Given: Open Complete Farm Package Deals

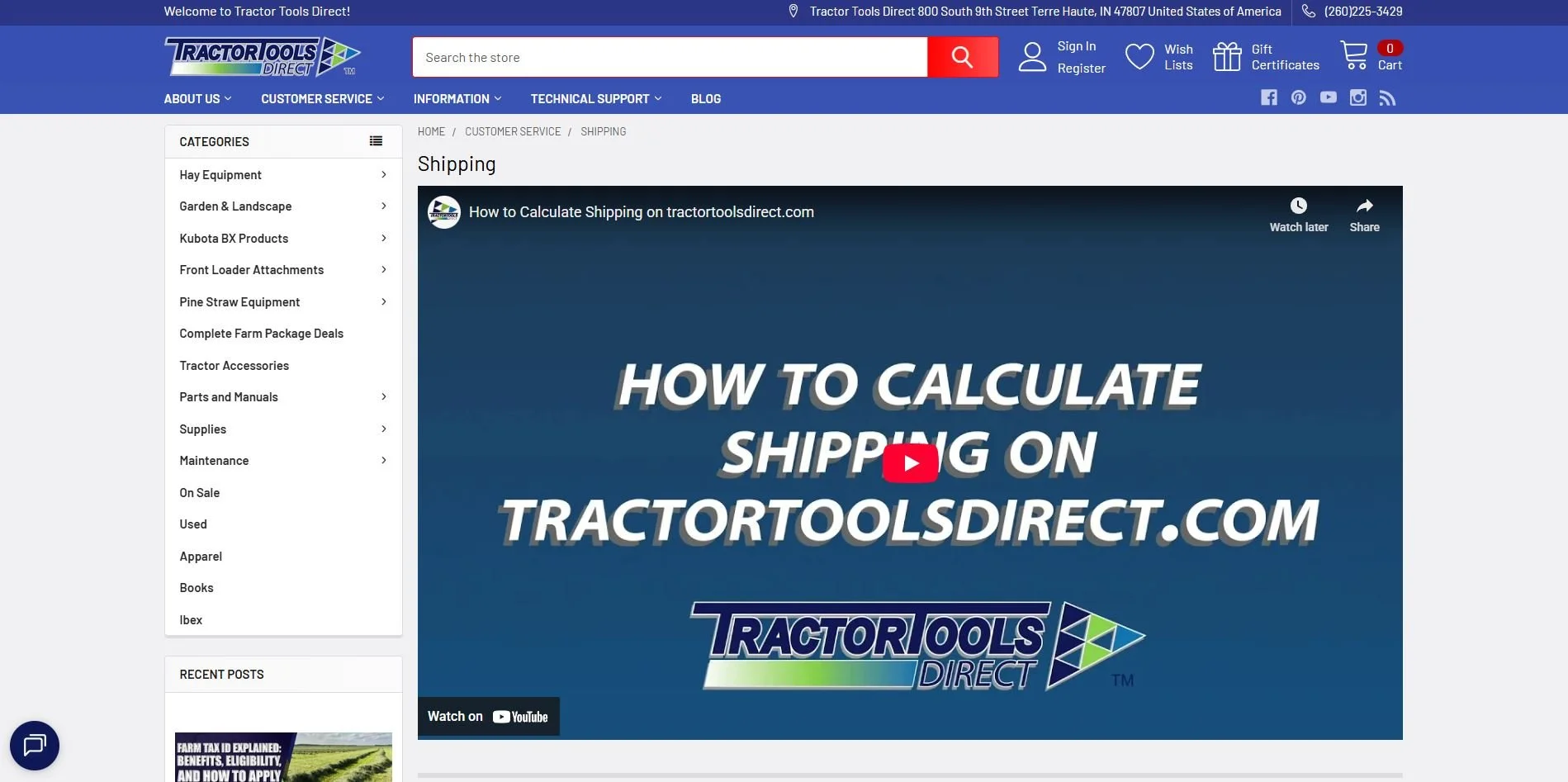Looking at the screenshot, I should coord(262,334).
